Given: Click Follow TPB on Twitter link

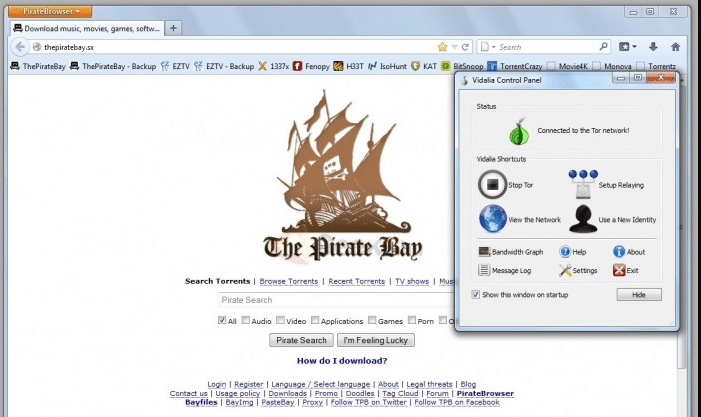Looking at the screenshot, I should [368, 402].
